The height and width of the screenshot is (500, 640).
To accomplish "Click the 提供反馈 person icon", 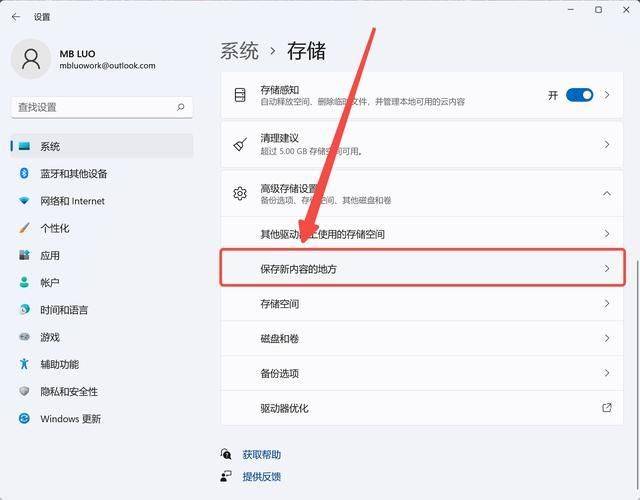I will click(x=226, y=476).
